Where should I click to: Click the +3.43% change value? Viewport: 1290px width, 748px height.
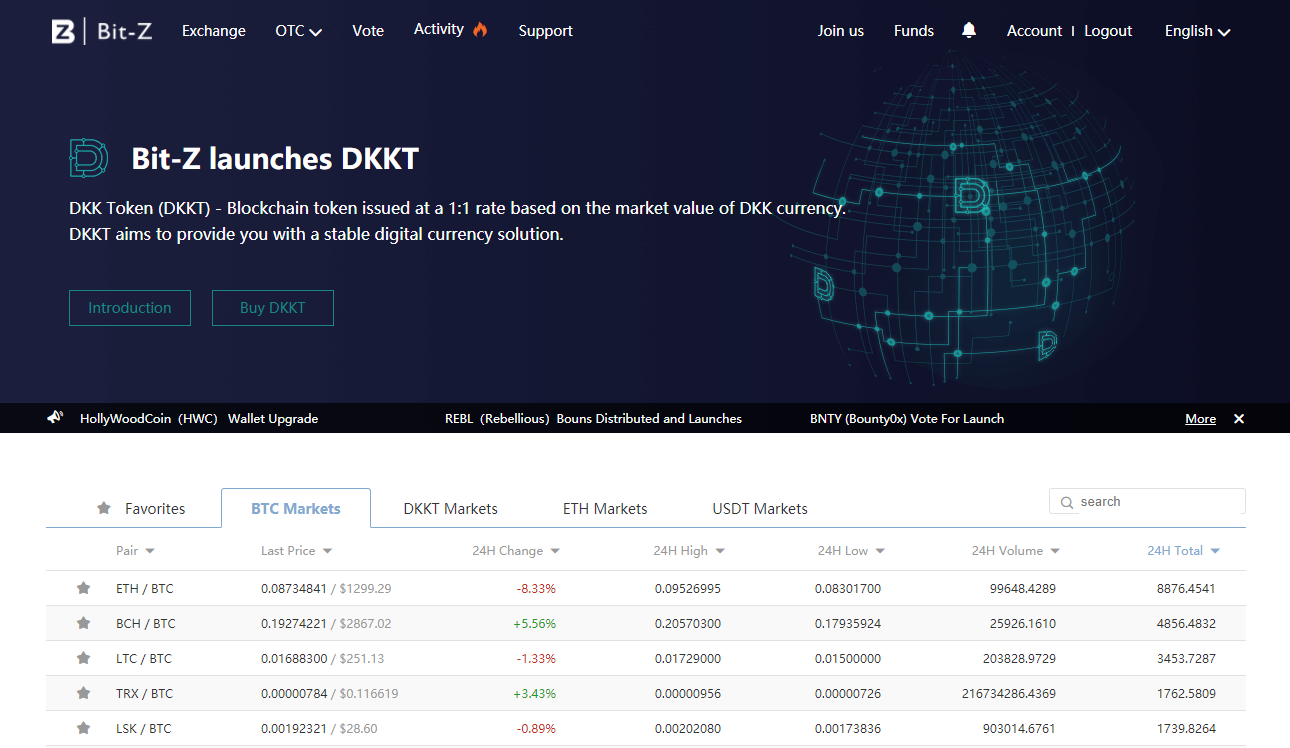point(534,693)
